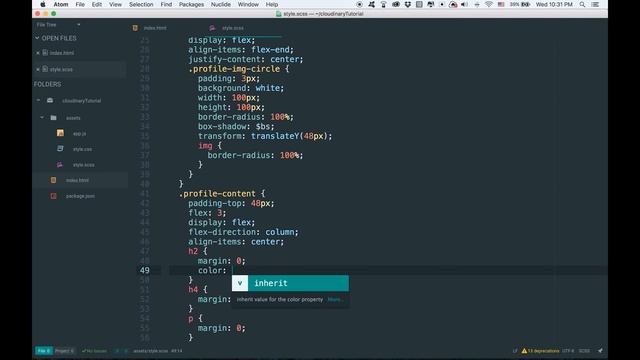Select style.scss under Open Files

pyautogui.click(x=61, y=69)
